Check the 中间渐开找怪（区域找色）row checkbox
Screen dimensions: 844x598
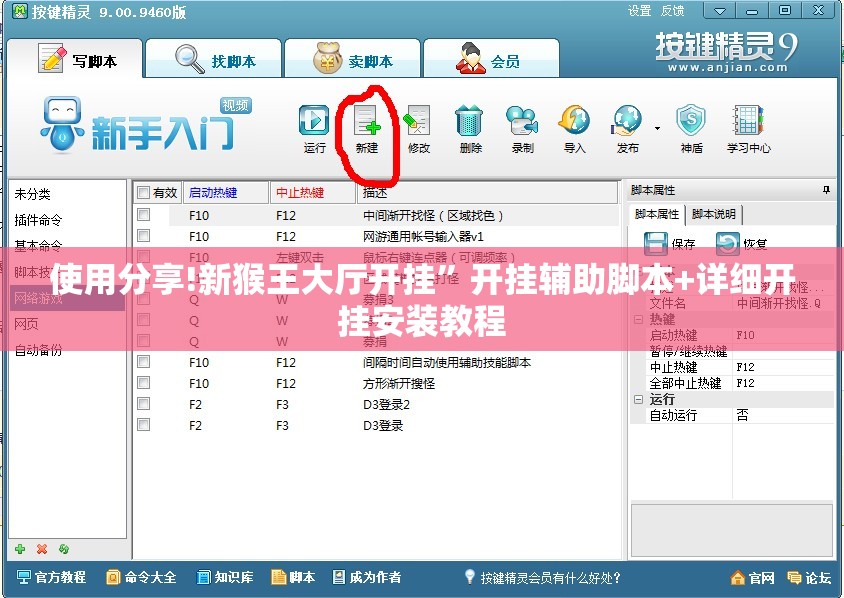[x=143, y=215]
